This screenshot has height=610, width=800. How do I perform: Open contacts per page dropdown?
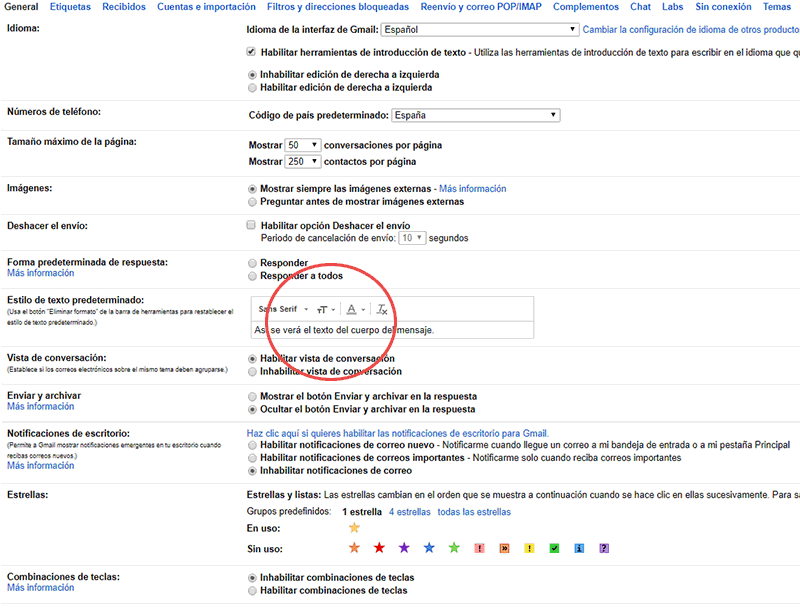click(x=303, y=162)
